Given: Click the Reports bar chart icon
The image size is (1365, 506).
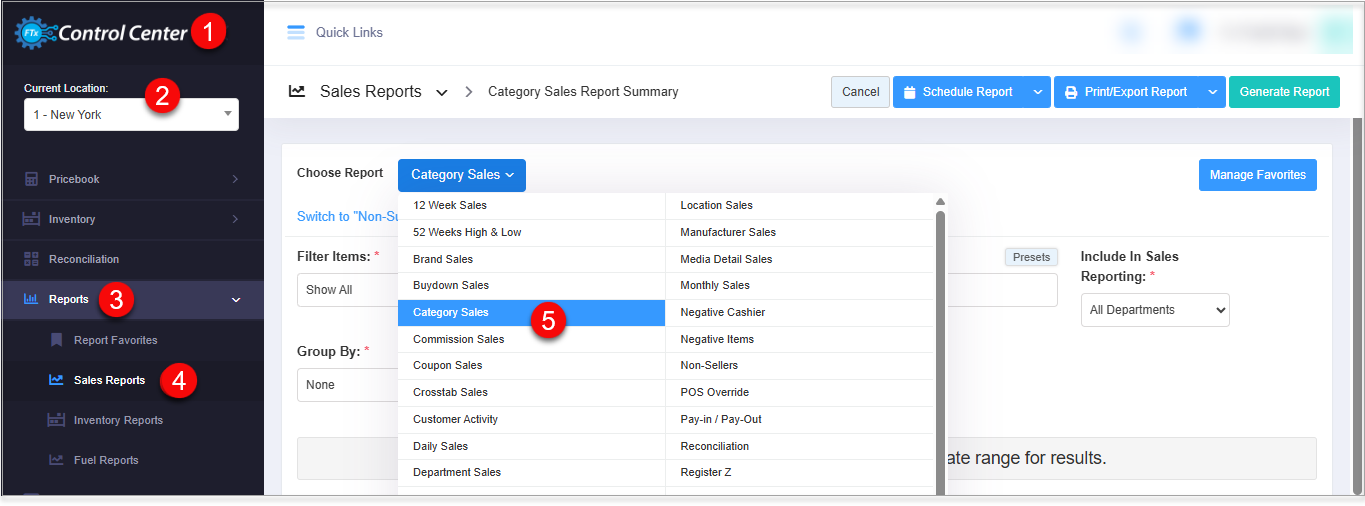Looking at the screenshot, I should [x=30, y=299].
